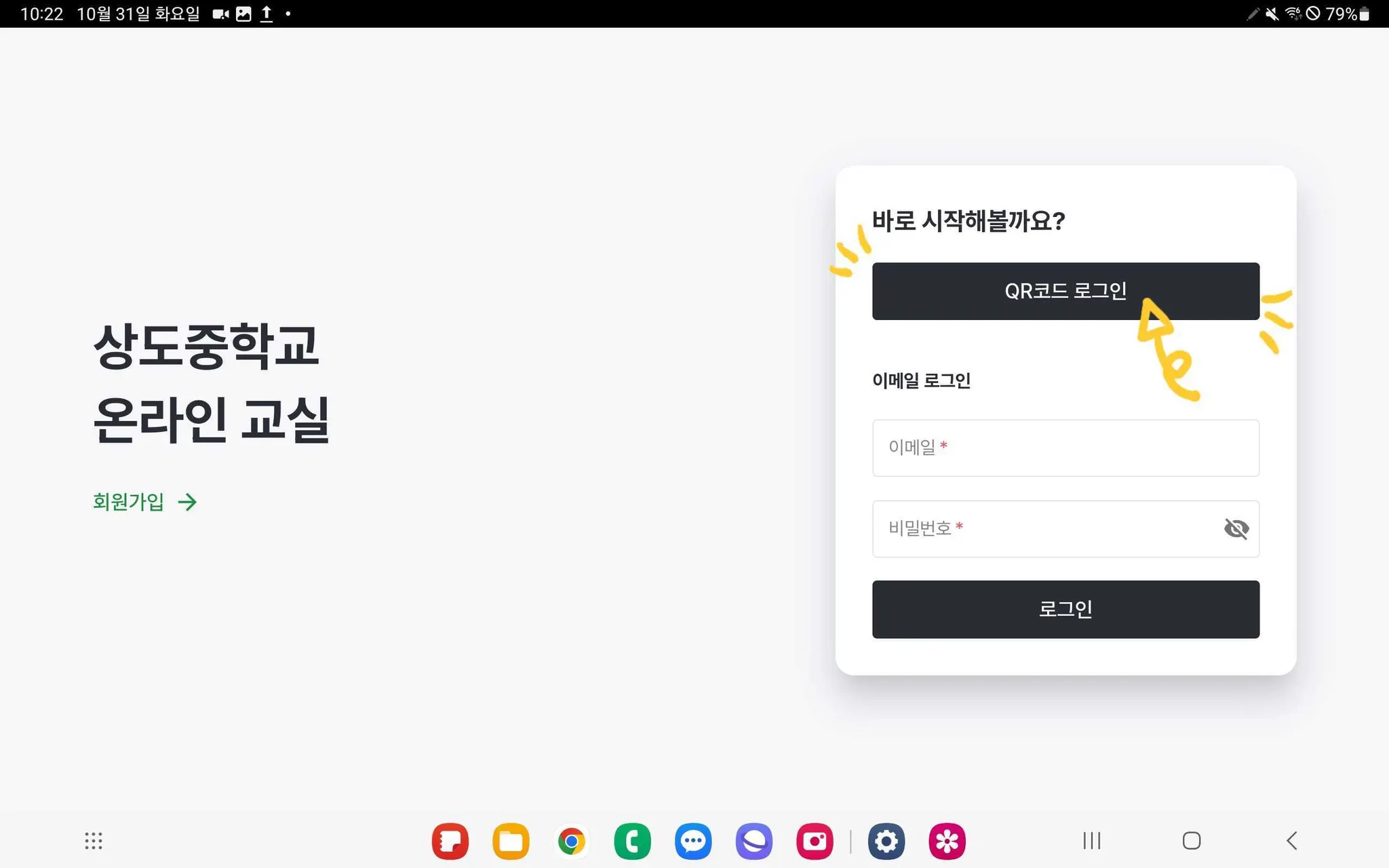Toggle password visibility eye icon
The image size is (1389, 868).
pyautogui.click(x=1236, y=528)
